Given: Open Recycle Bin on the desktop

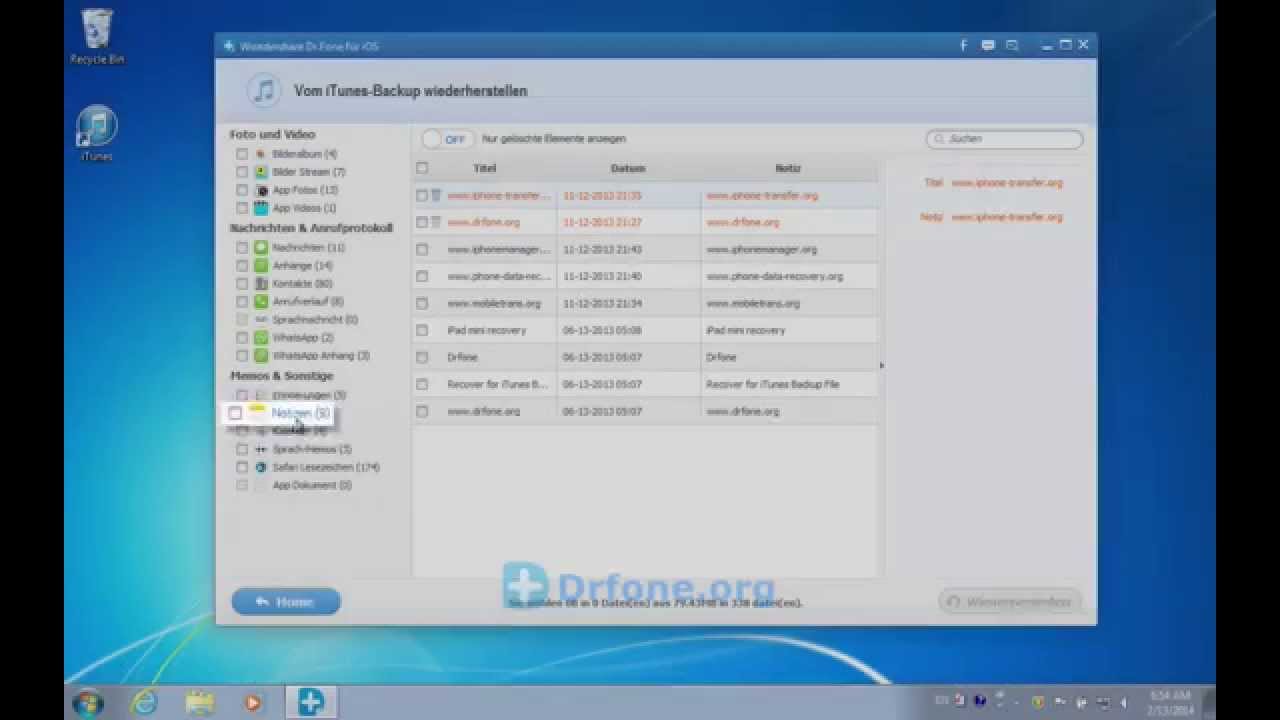Looking at the screenshot, I should 97,37.
